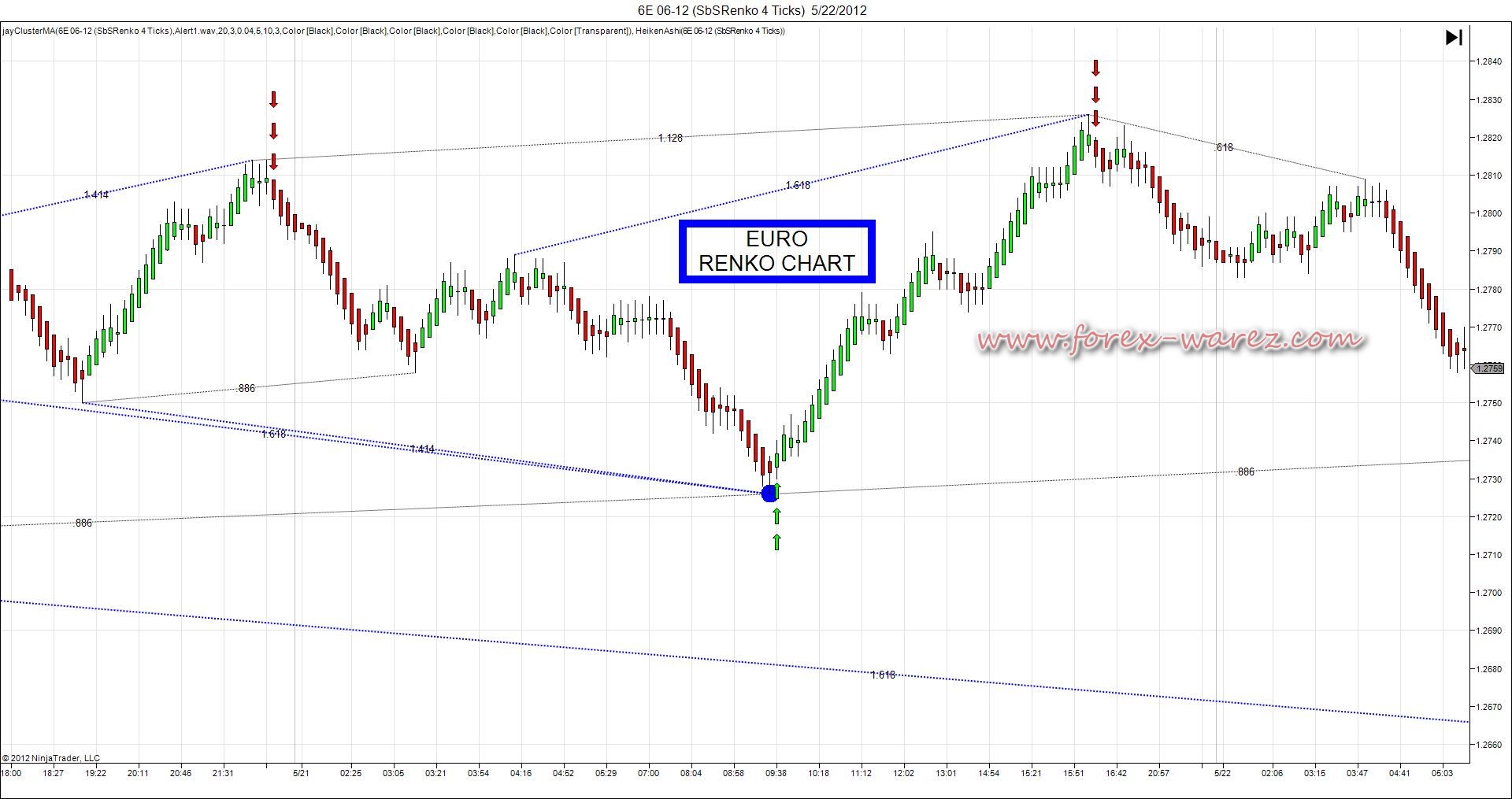Select the EURO RENKO CHART text box
The width and height of the screenshot is (1512, 799).
coord(776,251)
